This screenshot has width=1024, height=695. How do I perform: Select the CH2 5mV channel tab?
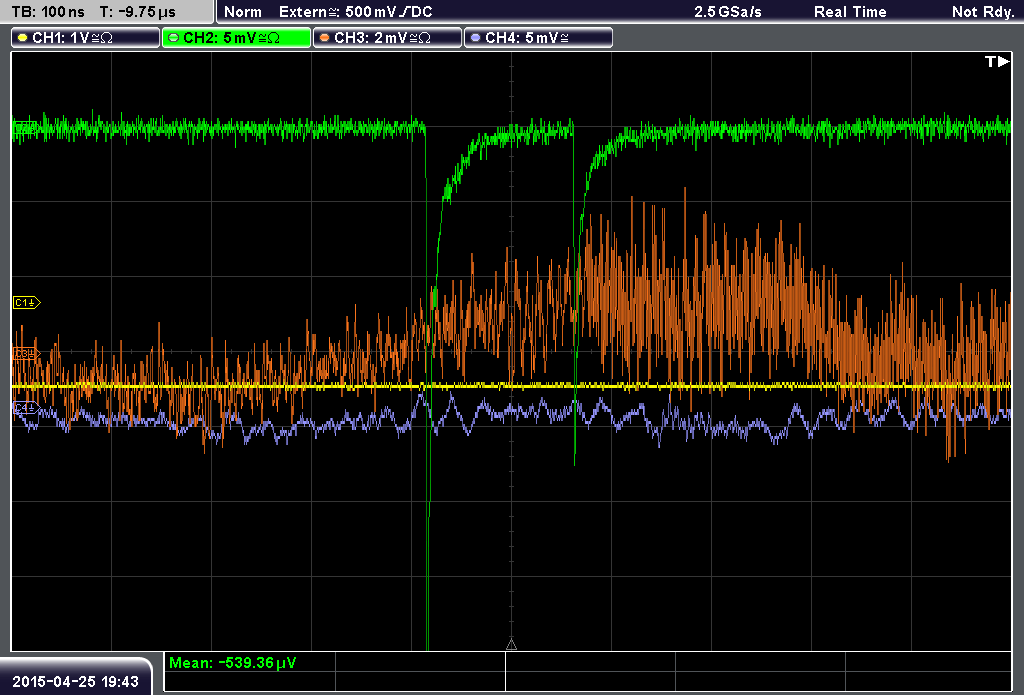pyautogui.click(x=236, y=38)
